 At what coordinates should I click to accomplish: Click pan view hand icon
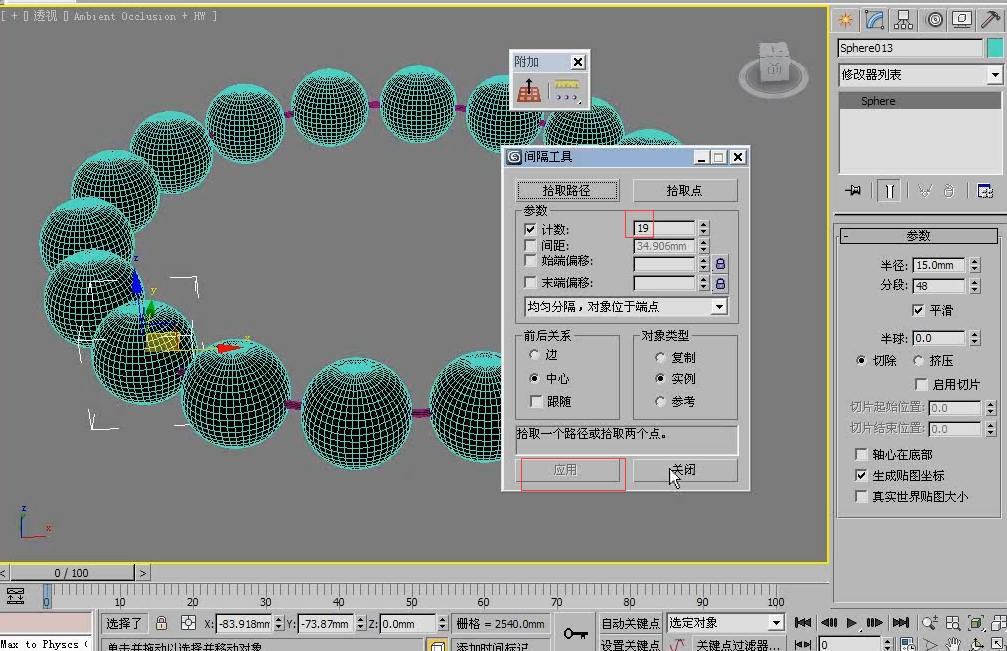(953, 644)
